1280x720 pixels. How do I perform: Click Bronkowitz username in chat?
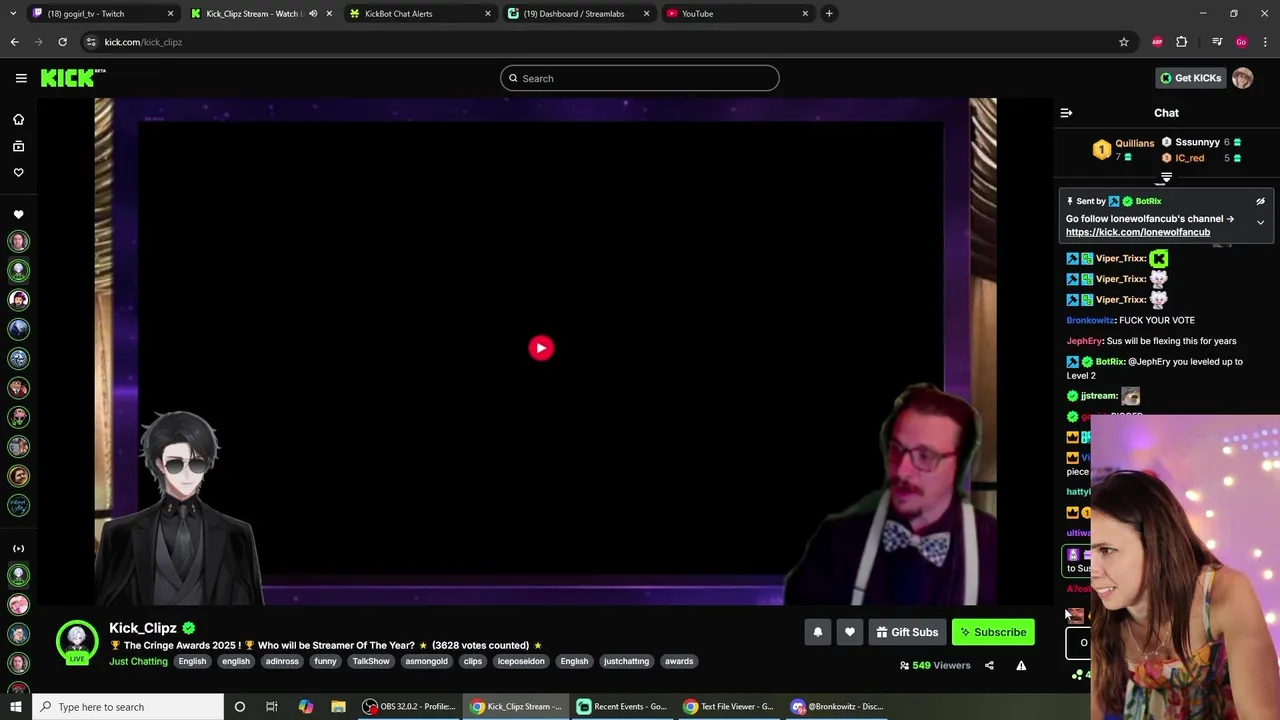click(x=1090, y=320)
